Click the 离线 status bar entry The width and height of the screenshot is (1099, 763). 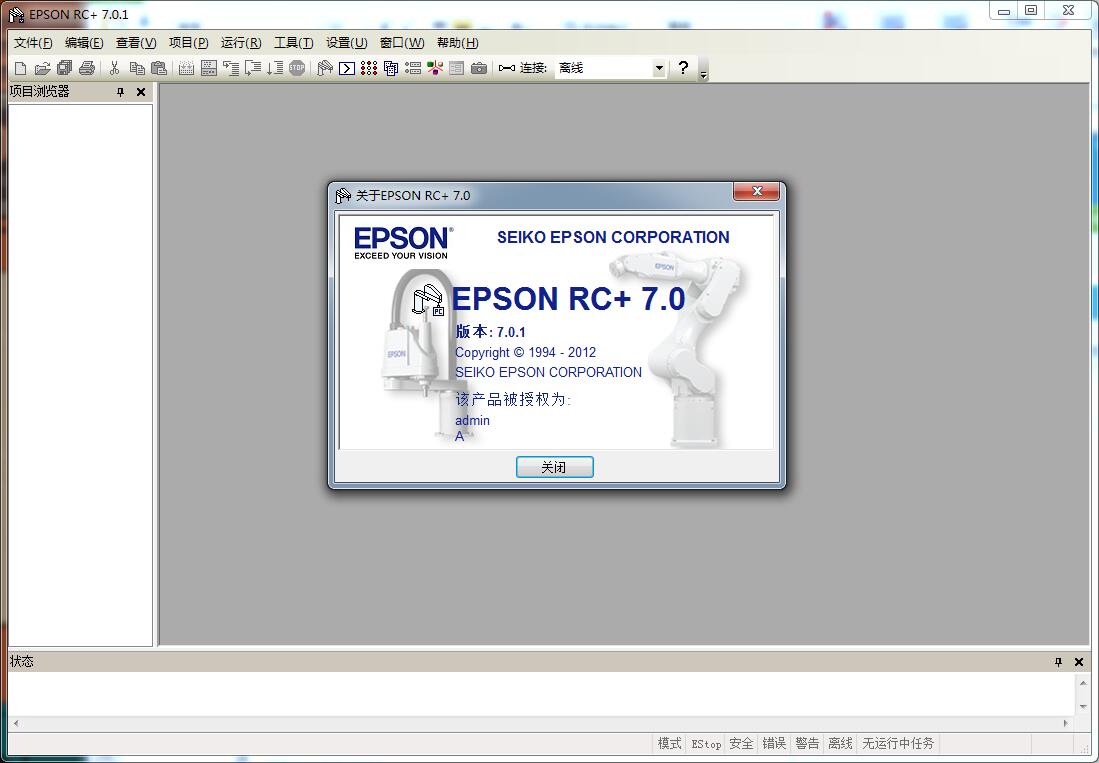(840, 743)
